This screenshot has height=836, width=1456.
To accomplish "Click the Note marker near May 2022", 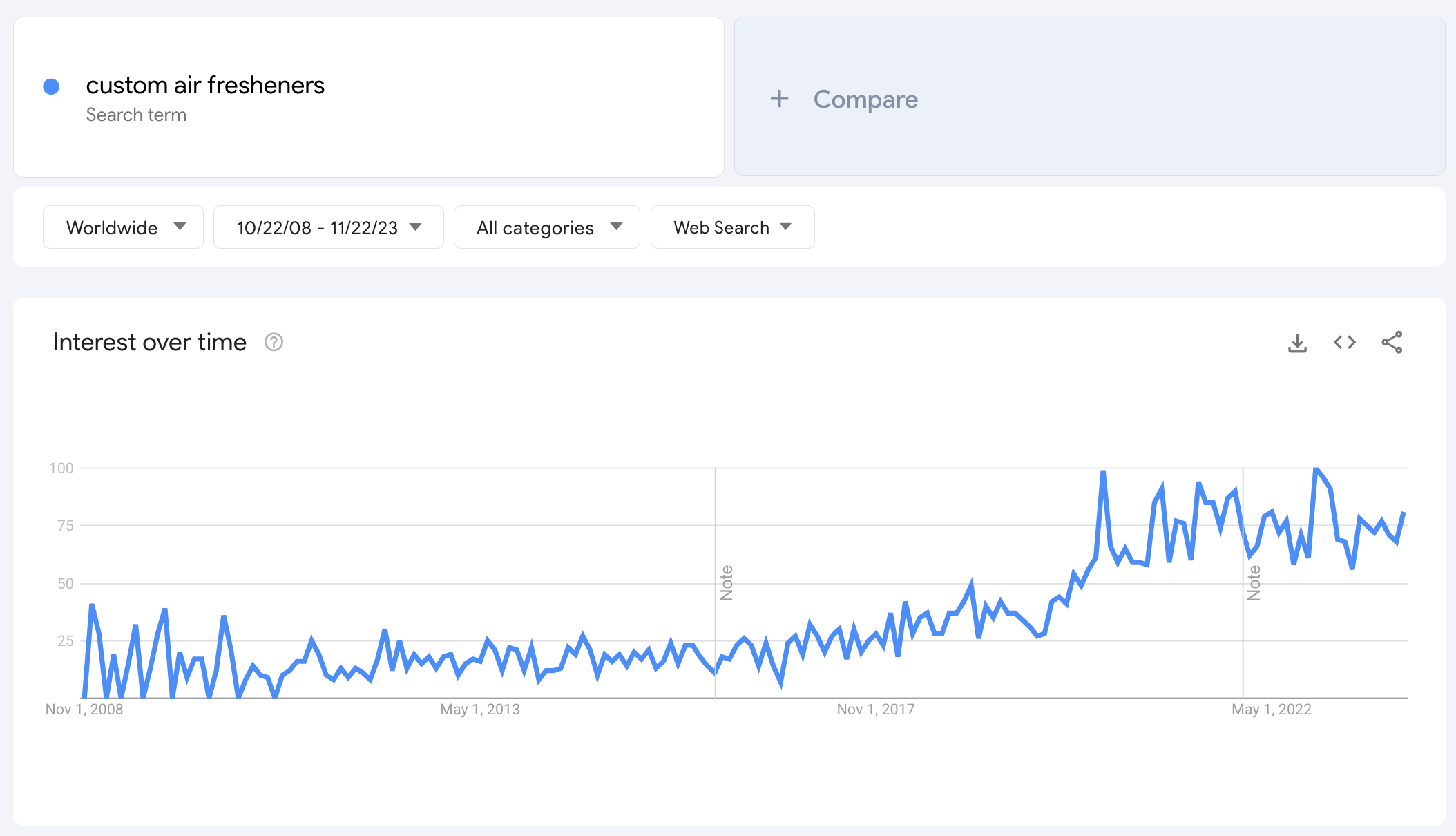I will [1254, 582].
